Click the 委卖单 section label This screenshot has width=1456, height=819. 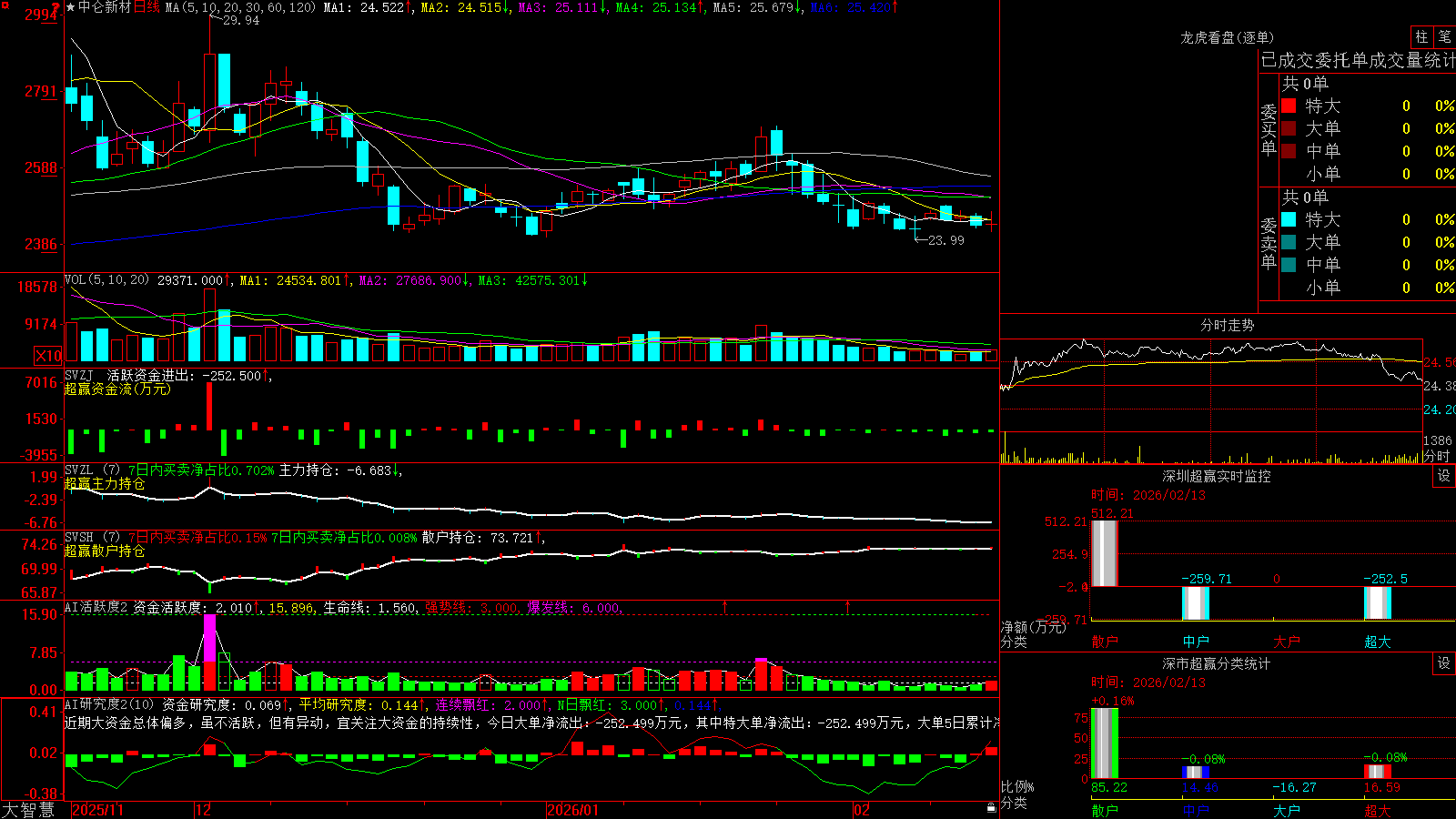click(1269, 244)
